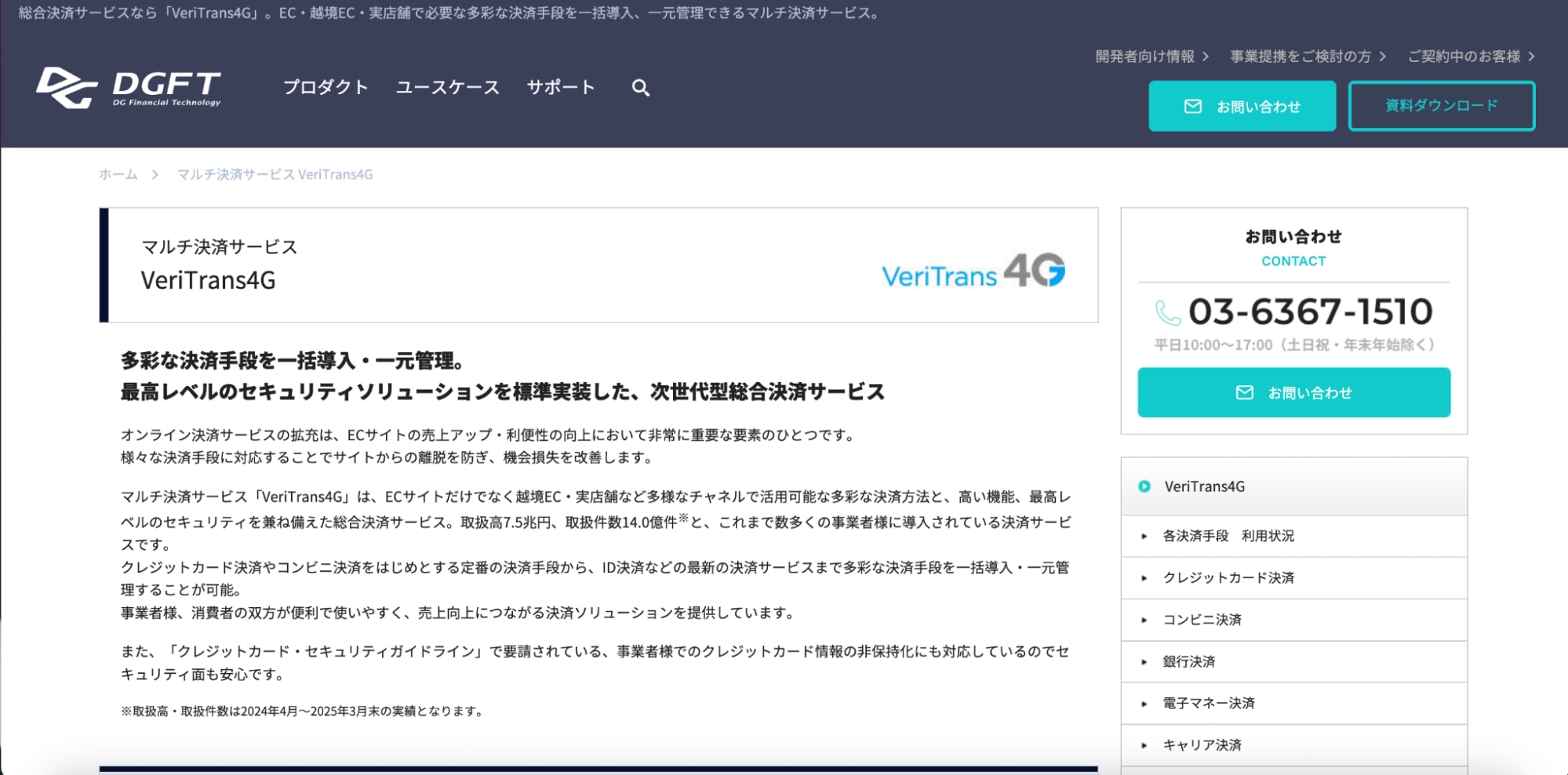Expand ご契約中のお客様 link

[x=1471, y=56]
